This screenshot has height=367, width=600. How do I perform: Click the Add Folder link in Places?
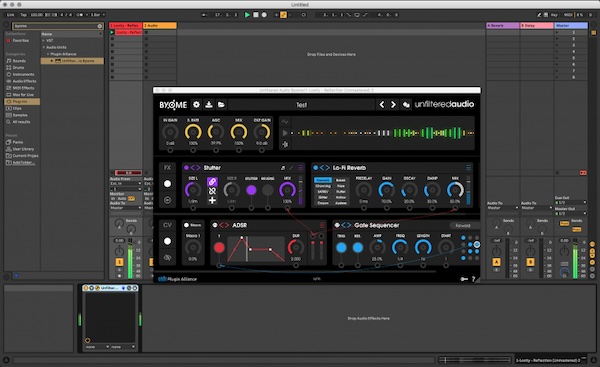23,163
